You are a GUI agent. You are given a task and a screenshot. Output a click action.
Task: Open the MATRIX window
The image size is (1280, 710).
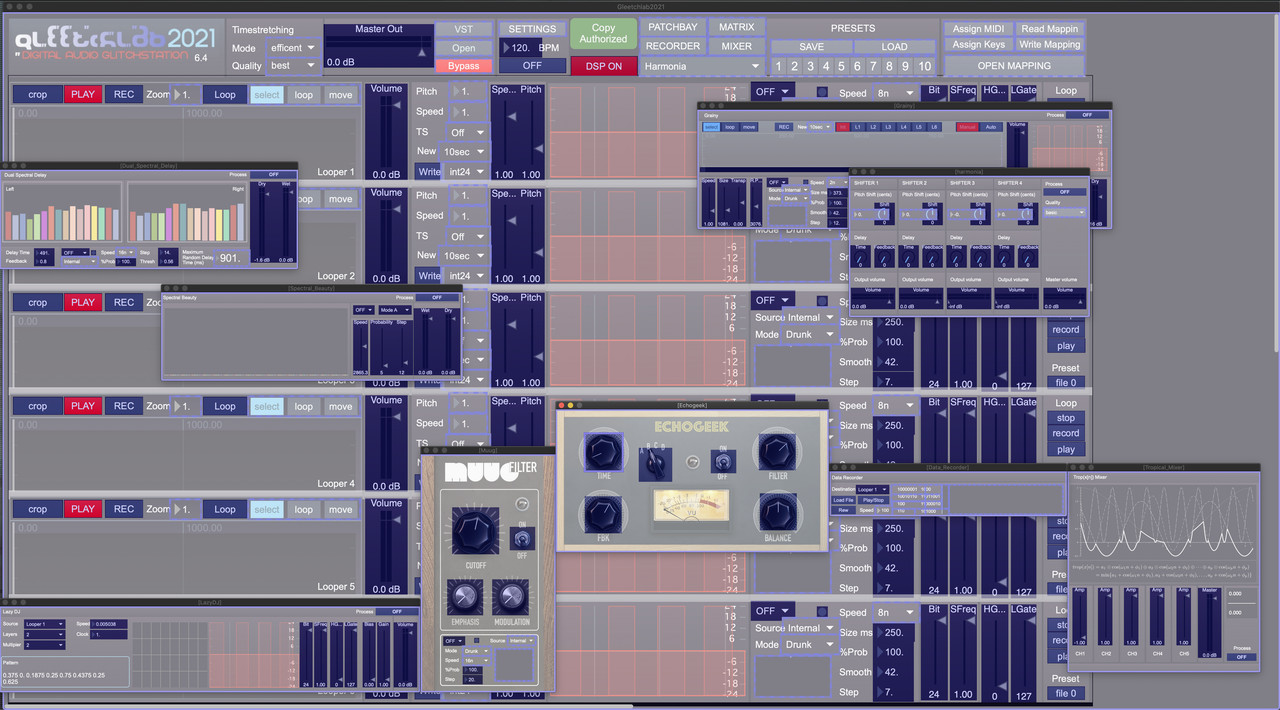[x=737, y=27]
